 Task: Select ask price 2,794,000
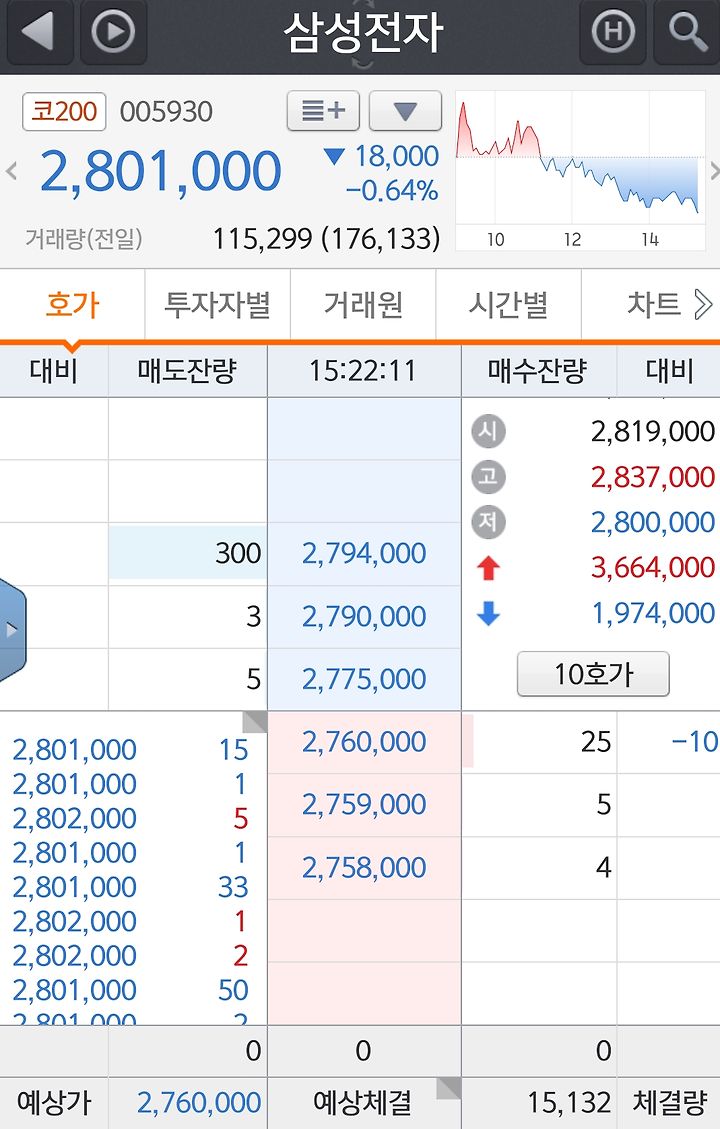pos(364,554)
